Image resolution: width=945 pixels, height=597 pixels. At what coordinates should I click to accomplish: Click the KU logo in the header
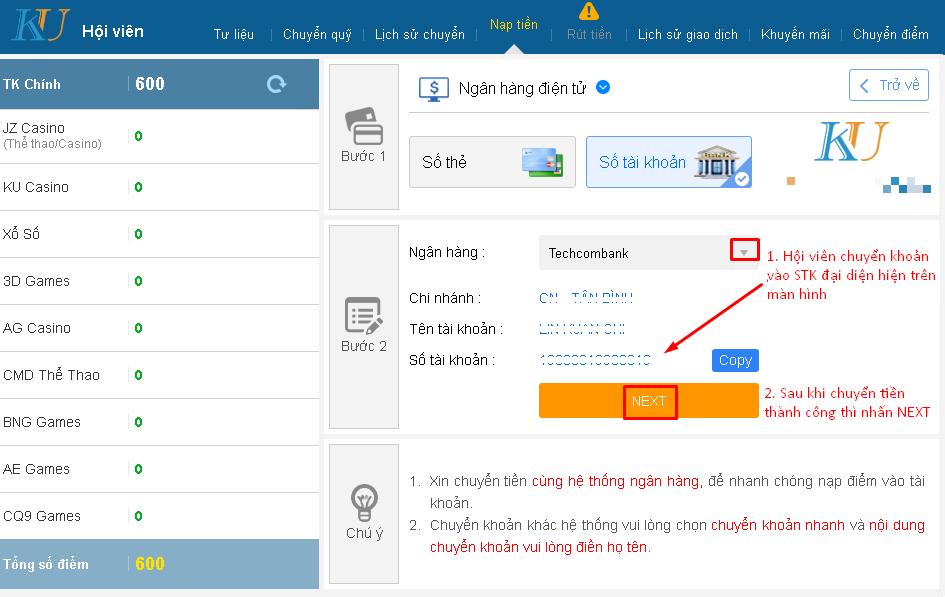click(x=40, y=25)
